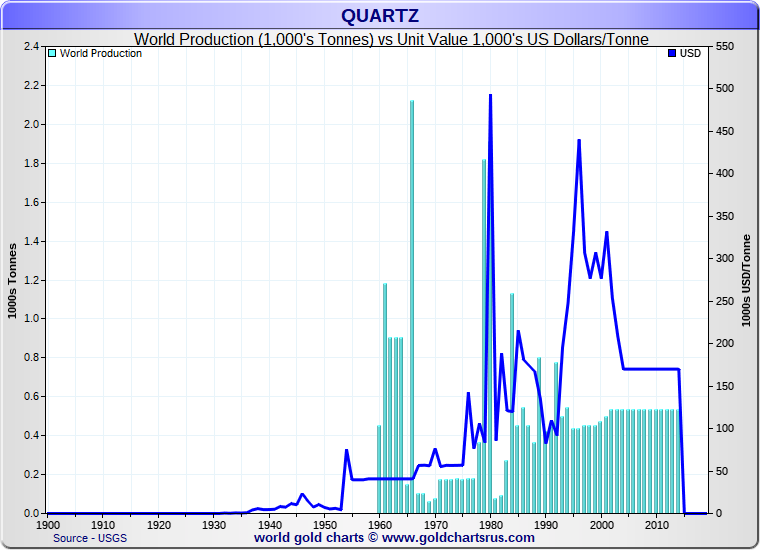The height and width of the screenshot is (550, 760).
Task: Click the 1990 x-axis label
Action: pyautogui.click(x=546, y=525)
